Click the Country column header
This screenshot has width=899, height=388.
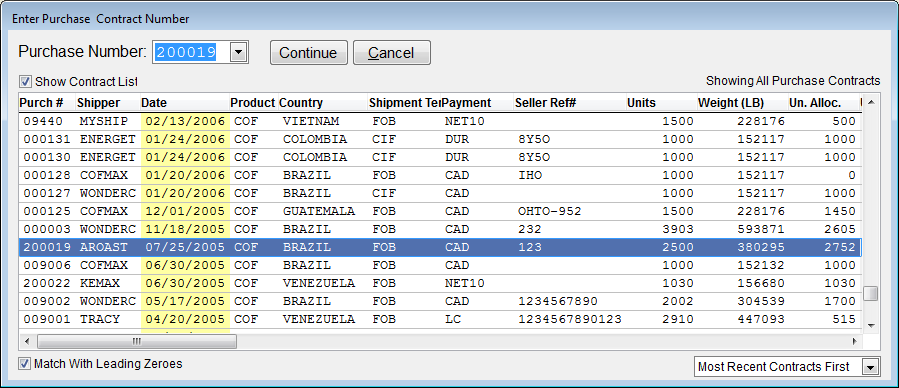pos(322,103)
